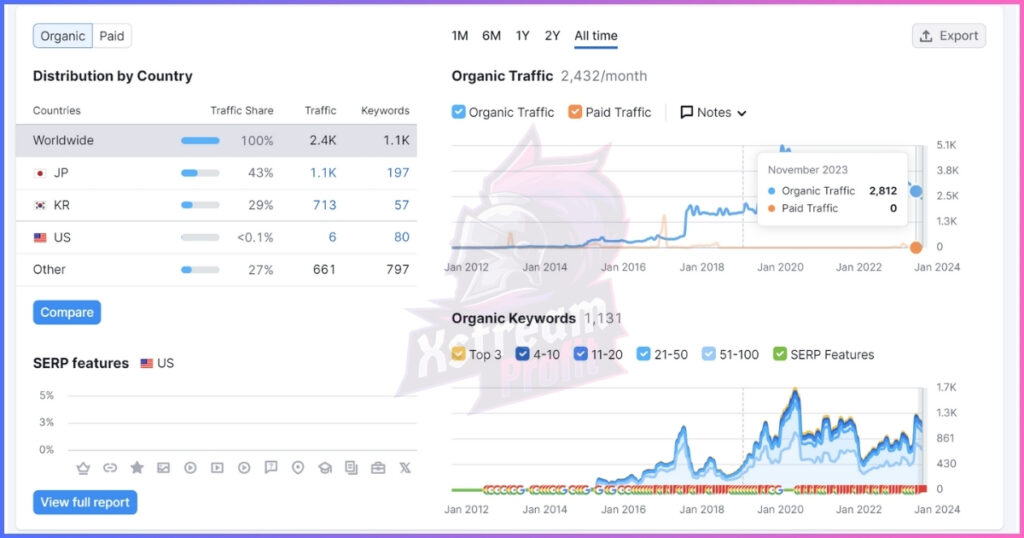The width and height of the screenshot is (1024, 538).
Task: Select the 1Y time range
Action: coord(522,36)
